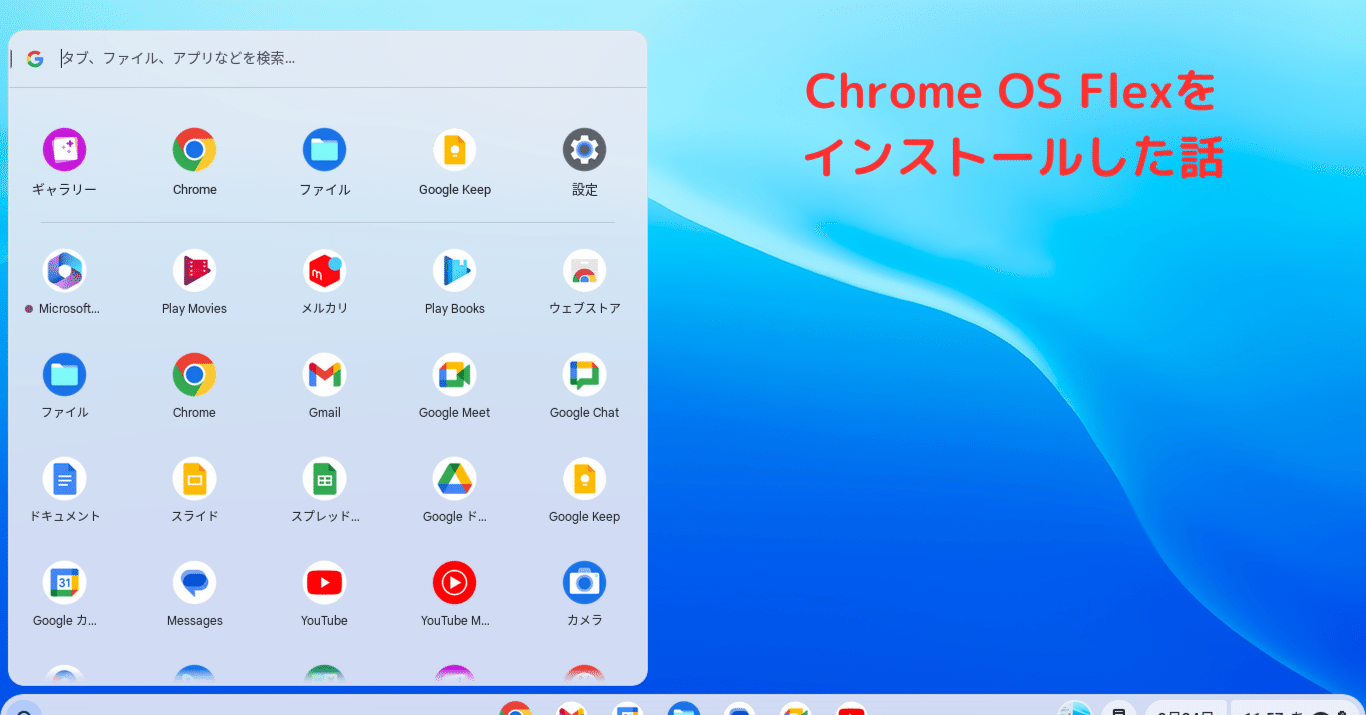Open the ドキュメント (Docs) app
This screenshot has height=715, width=1366.
tap(64, 476)
